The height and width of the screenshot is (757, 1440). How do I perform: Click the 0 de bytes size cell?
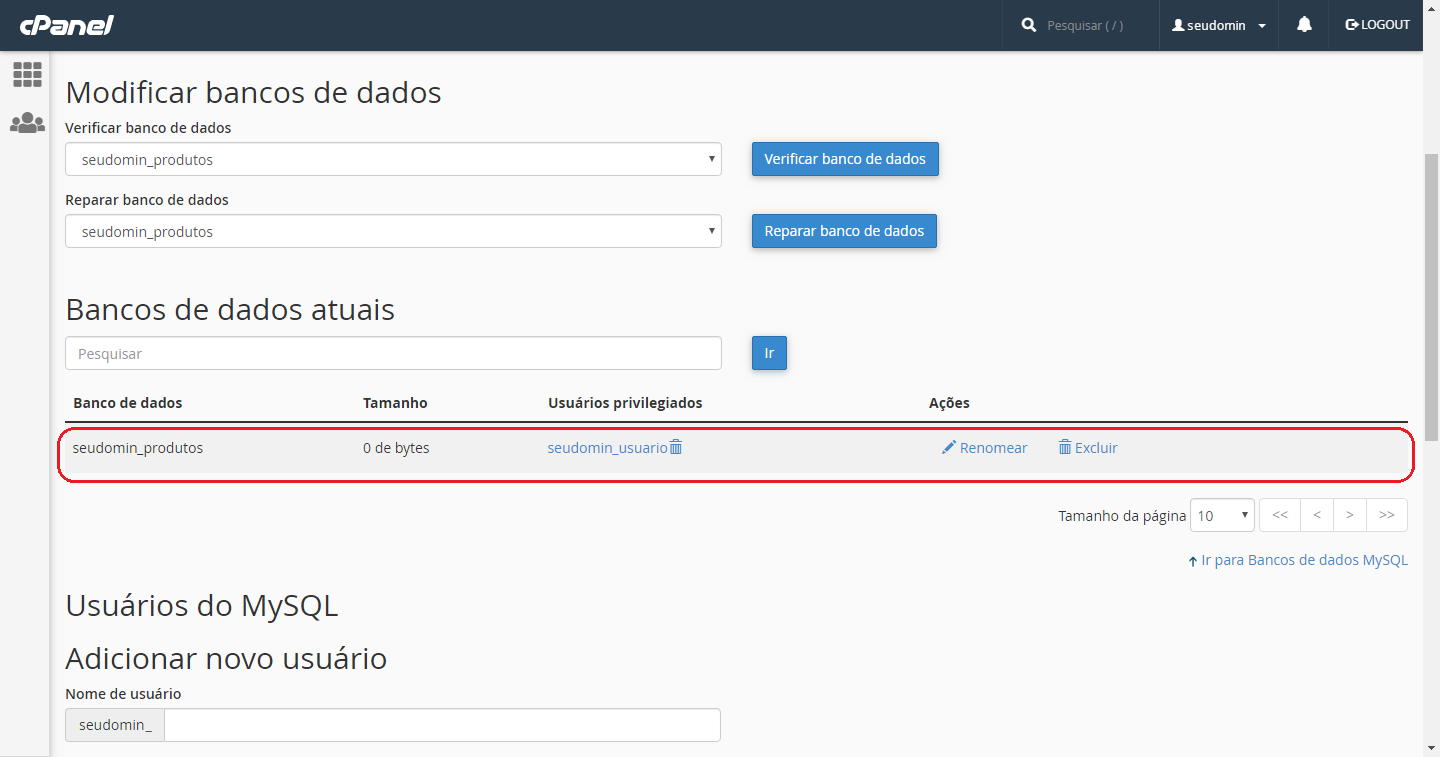396,448
